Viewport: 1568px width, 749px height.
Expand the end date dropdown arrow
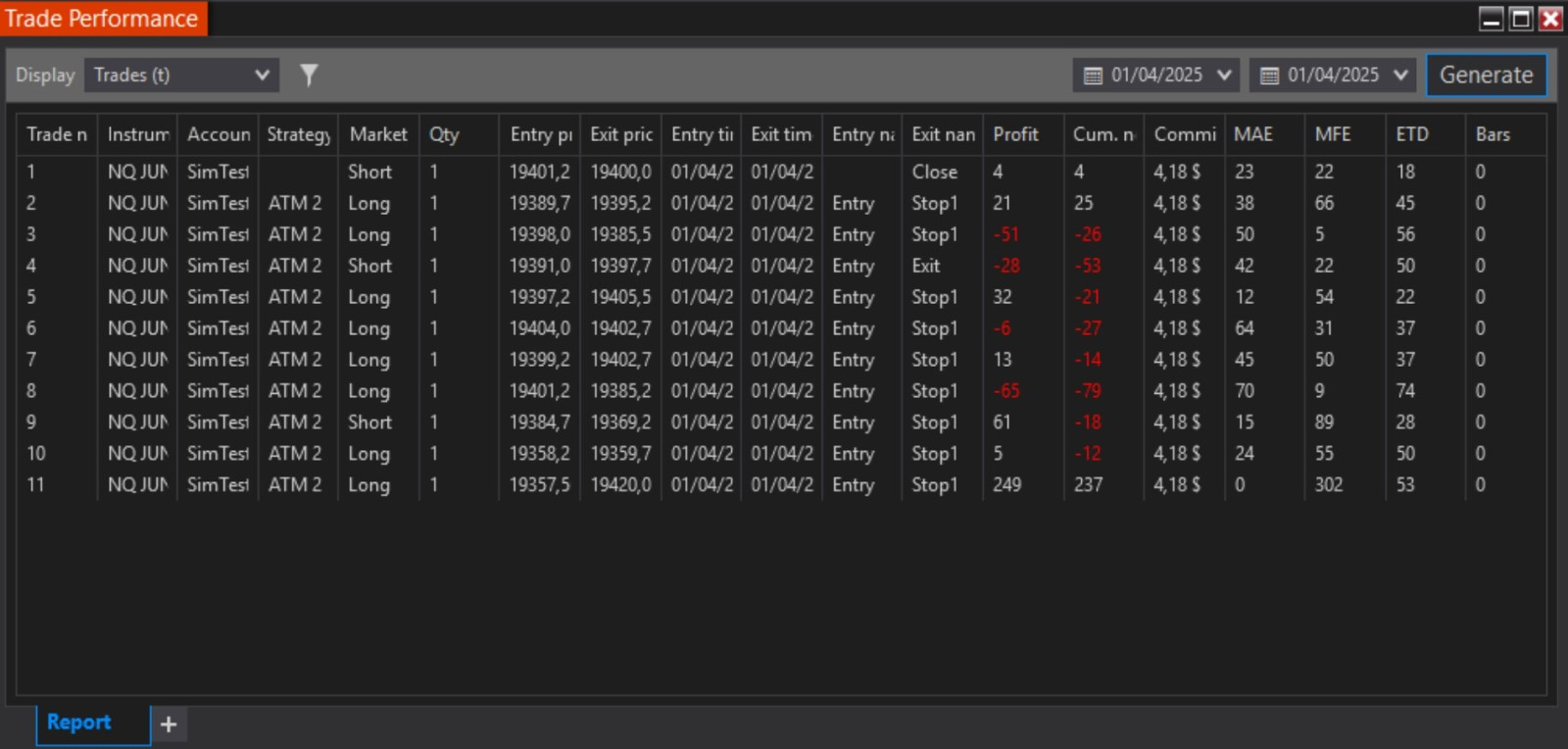(x=1400, y=75)
